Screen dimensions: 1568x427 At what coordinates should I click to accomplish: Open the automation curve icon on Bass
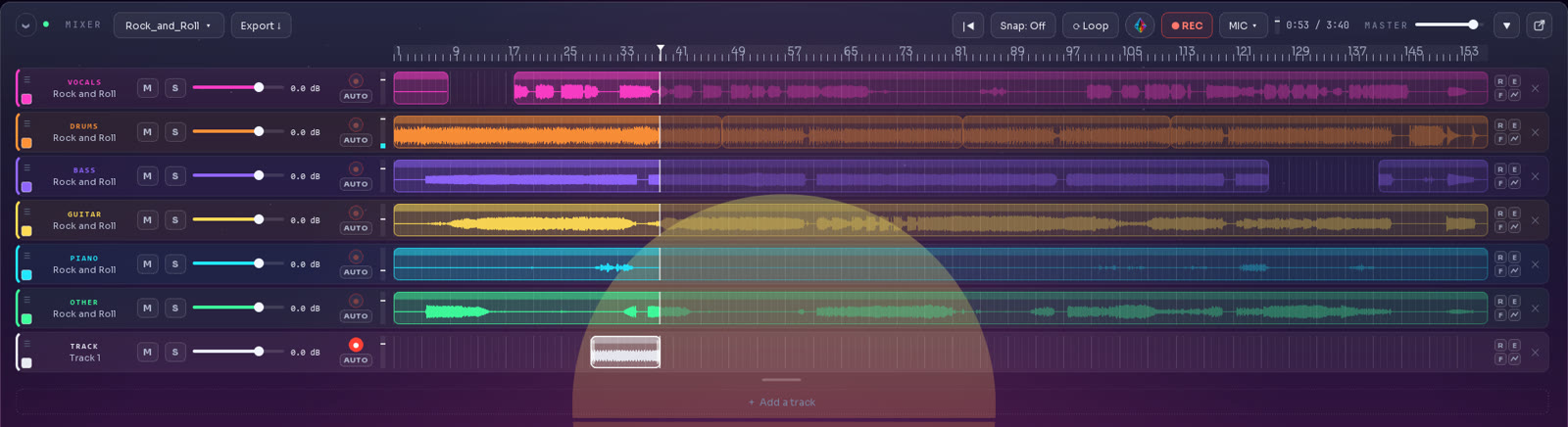tap(1514, 183)
